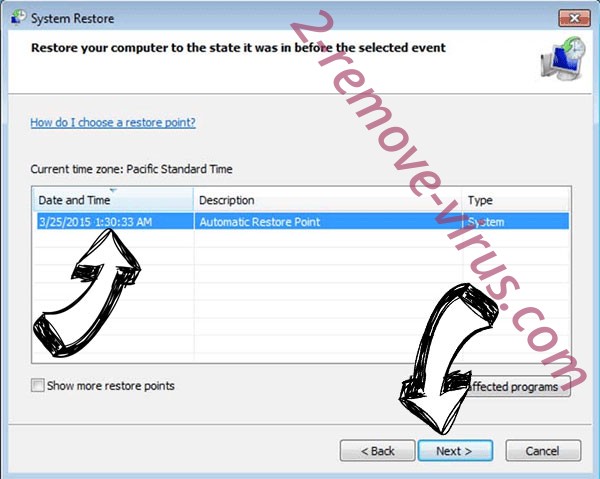Click the System Restore title bar icon
Image resolution: width=600 pixels, height=479 pixels.
click(18, 18)
